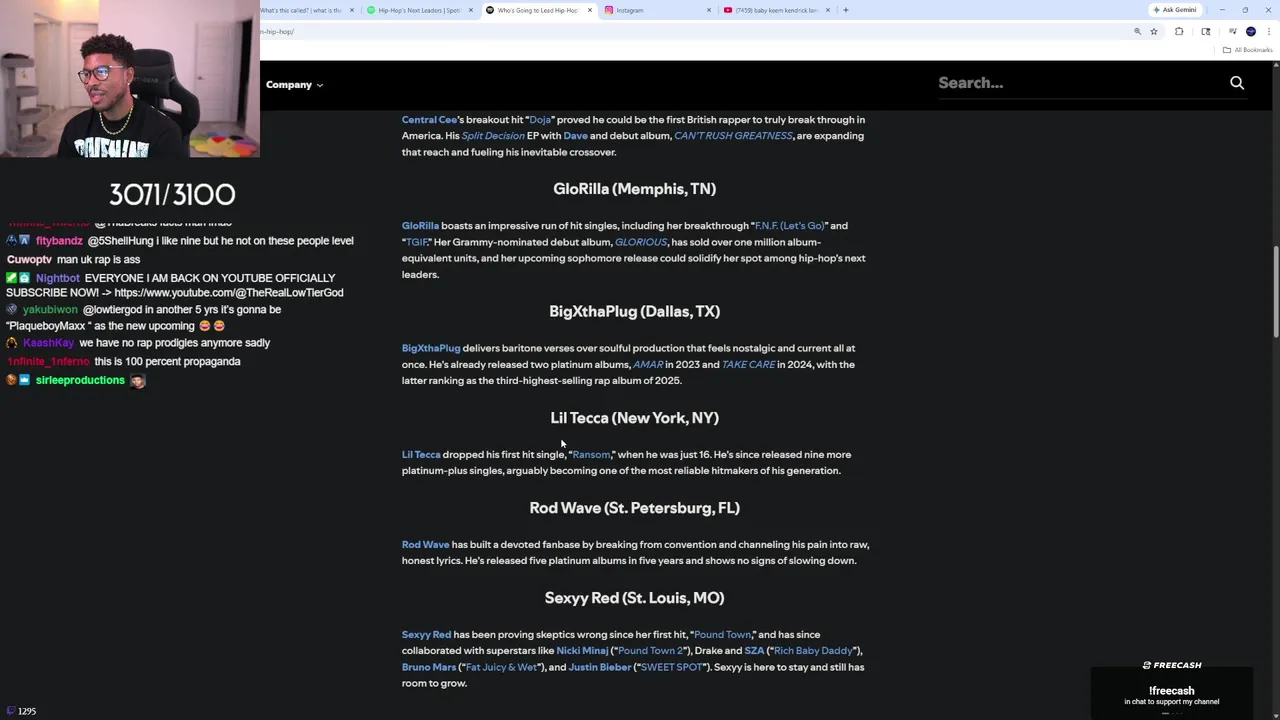1280x720 pixels.
Task: Open the Ransom song link
Action: (590, 455)
